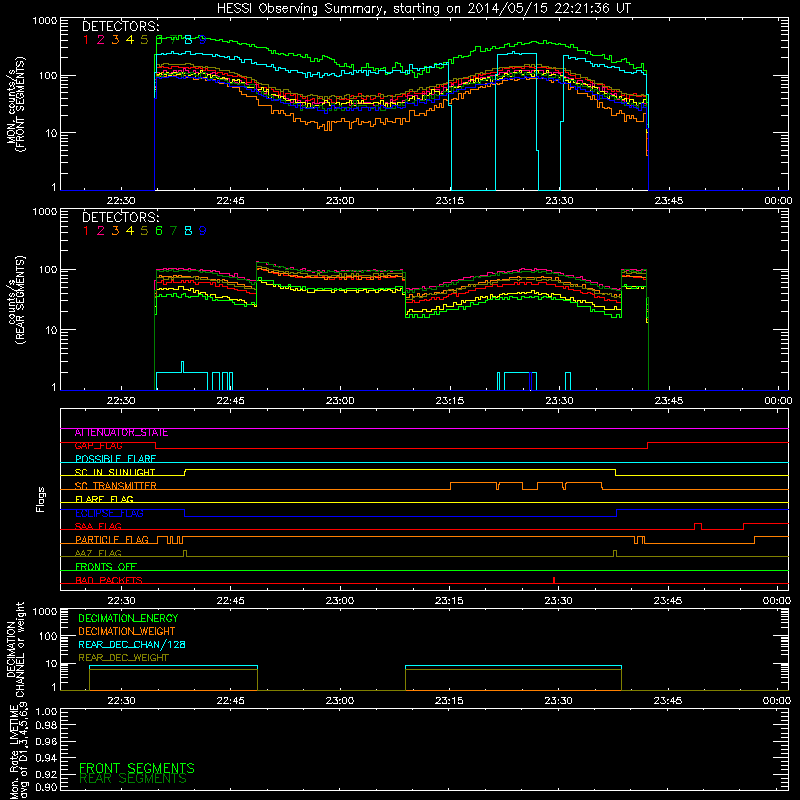Click the POSSIBLE_FLARE flag label
The width and height of the screenshot is (800, 800).
115,459
